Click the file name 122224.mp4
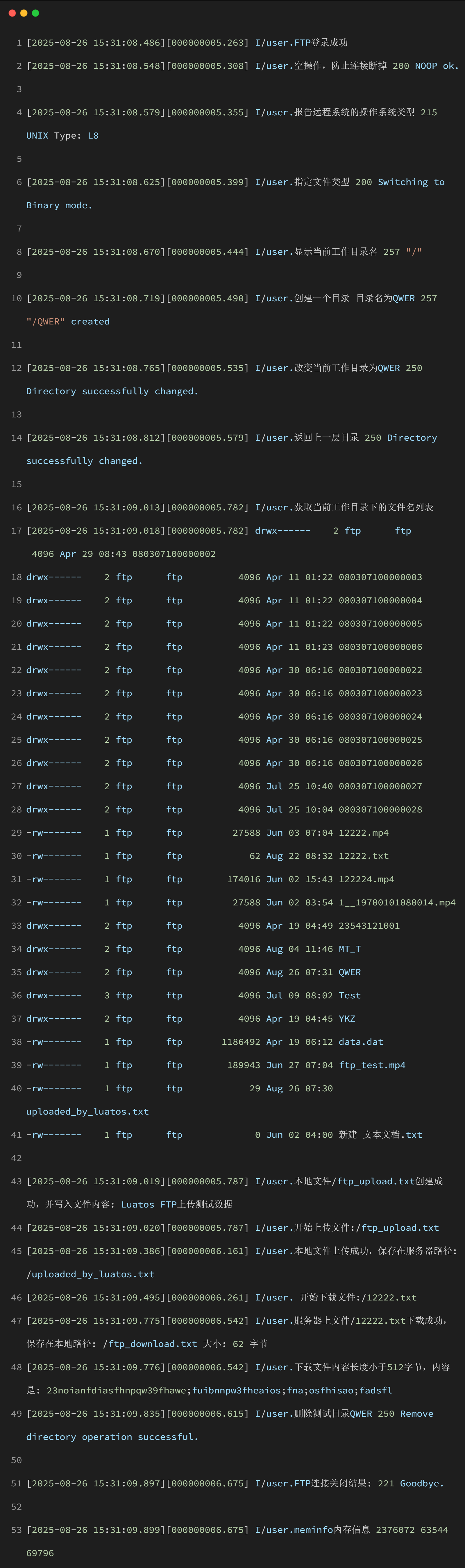465x1568 pixels. pyautogui.click(x=366, y=880)
